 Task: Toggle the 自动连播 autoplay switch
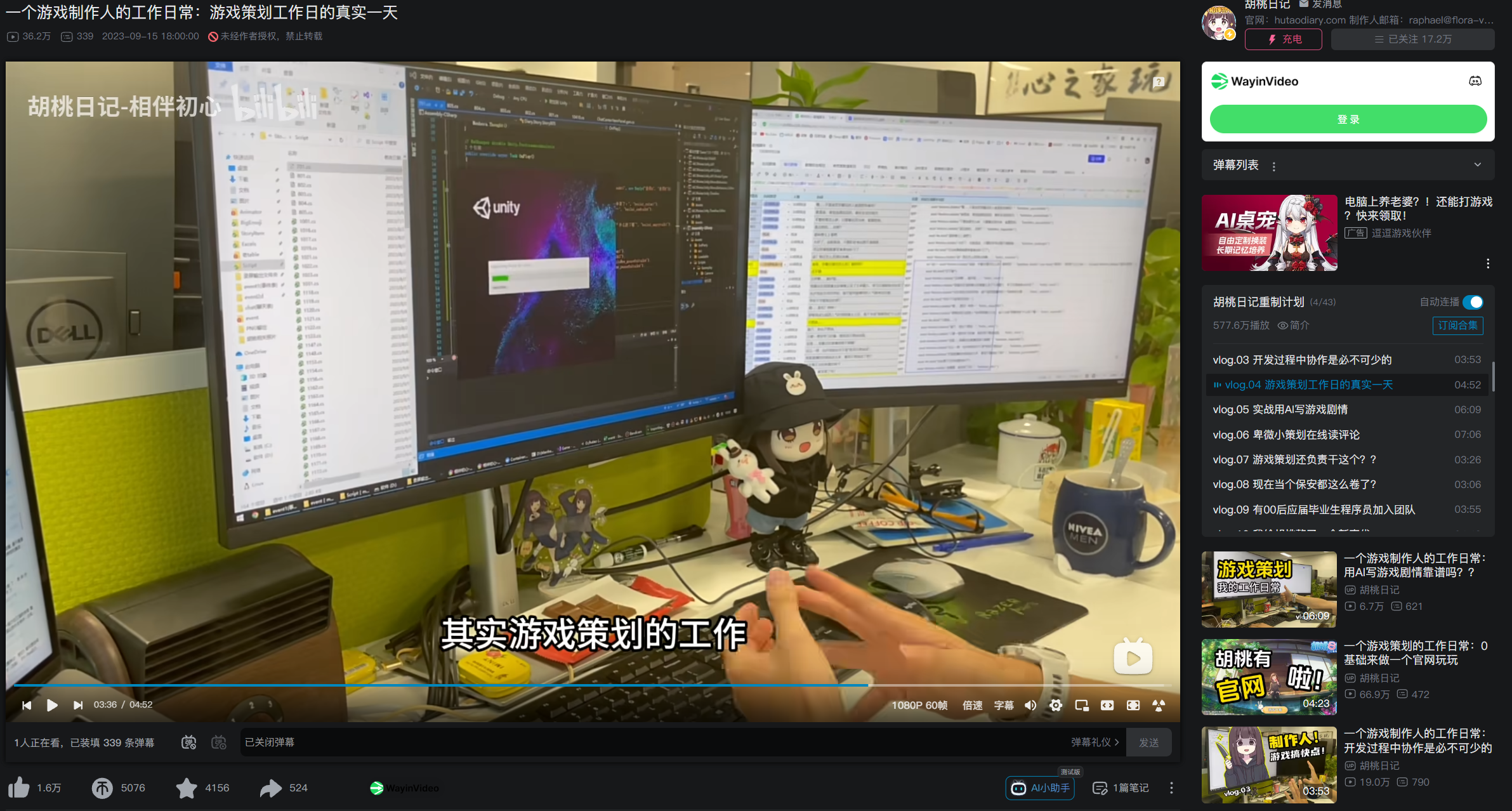coord(1473,302)
